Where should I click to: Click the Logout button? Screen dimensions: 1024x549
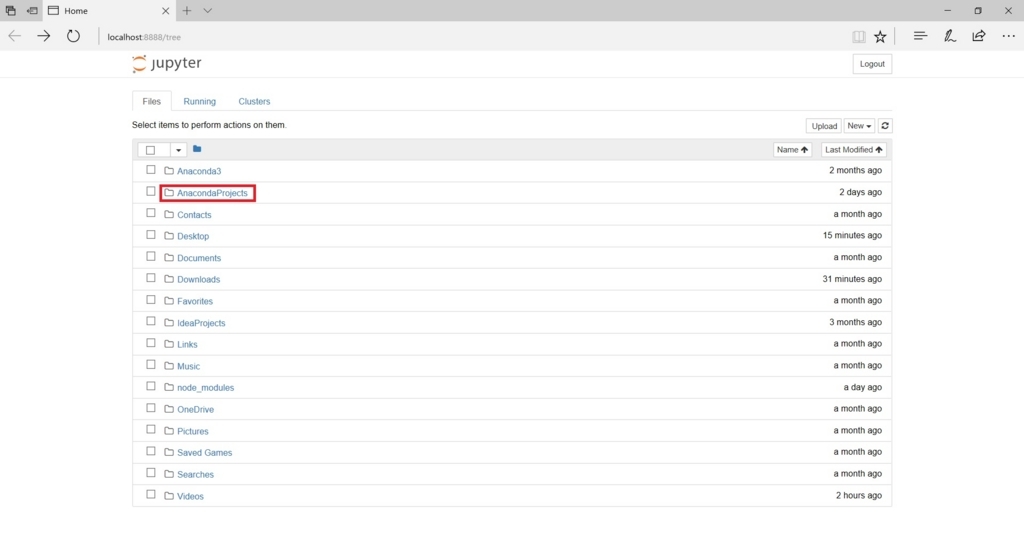click(x=872, y=64)
